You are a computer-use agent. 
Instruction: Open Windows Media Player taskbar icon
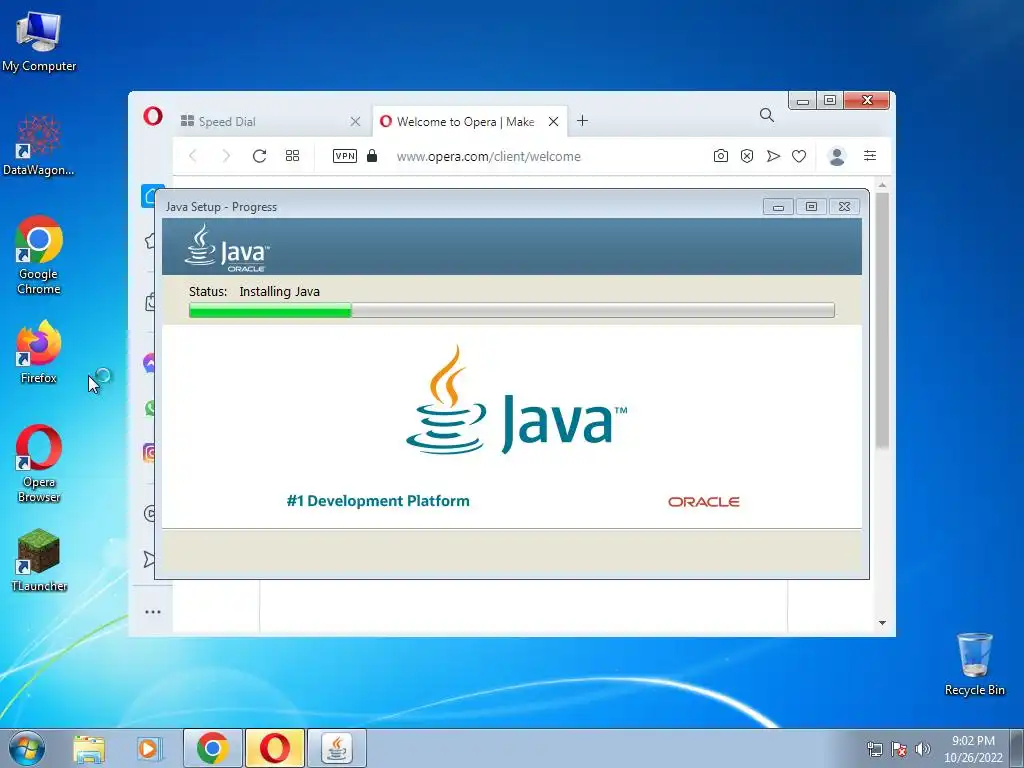click(149, 749)
